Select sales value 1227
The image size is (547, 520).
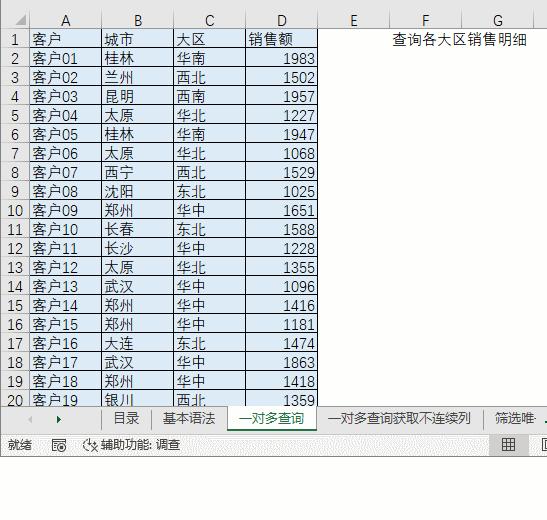(x=282, y=115)
